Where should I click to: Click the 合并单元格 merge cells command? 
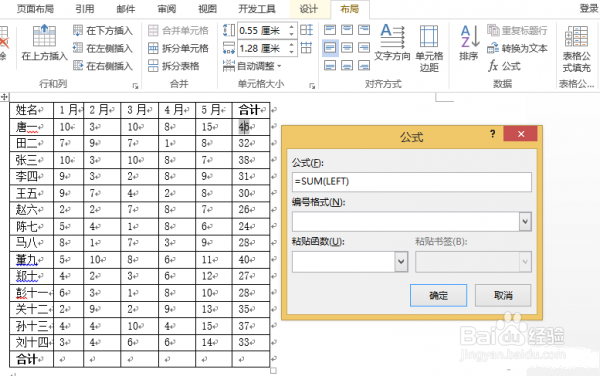click(178, 30)
